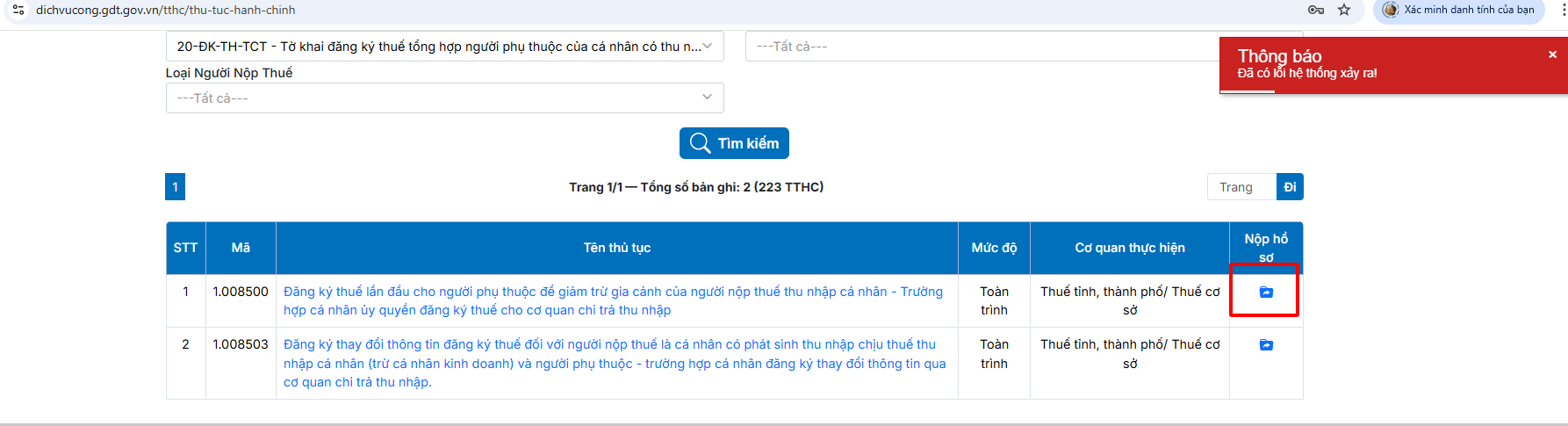Click the 'Tên thủ tục' column header
This screenshot has height=426, width=1568.
(x=616, y=248)
